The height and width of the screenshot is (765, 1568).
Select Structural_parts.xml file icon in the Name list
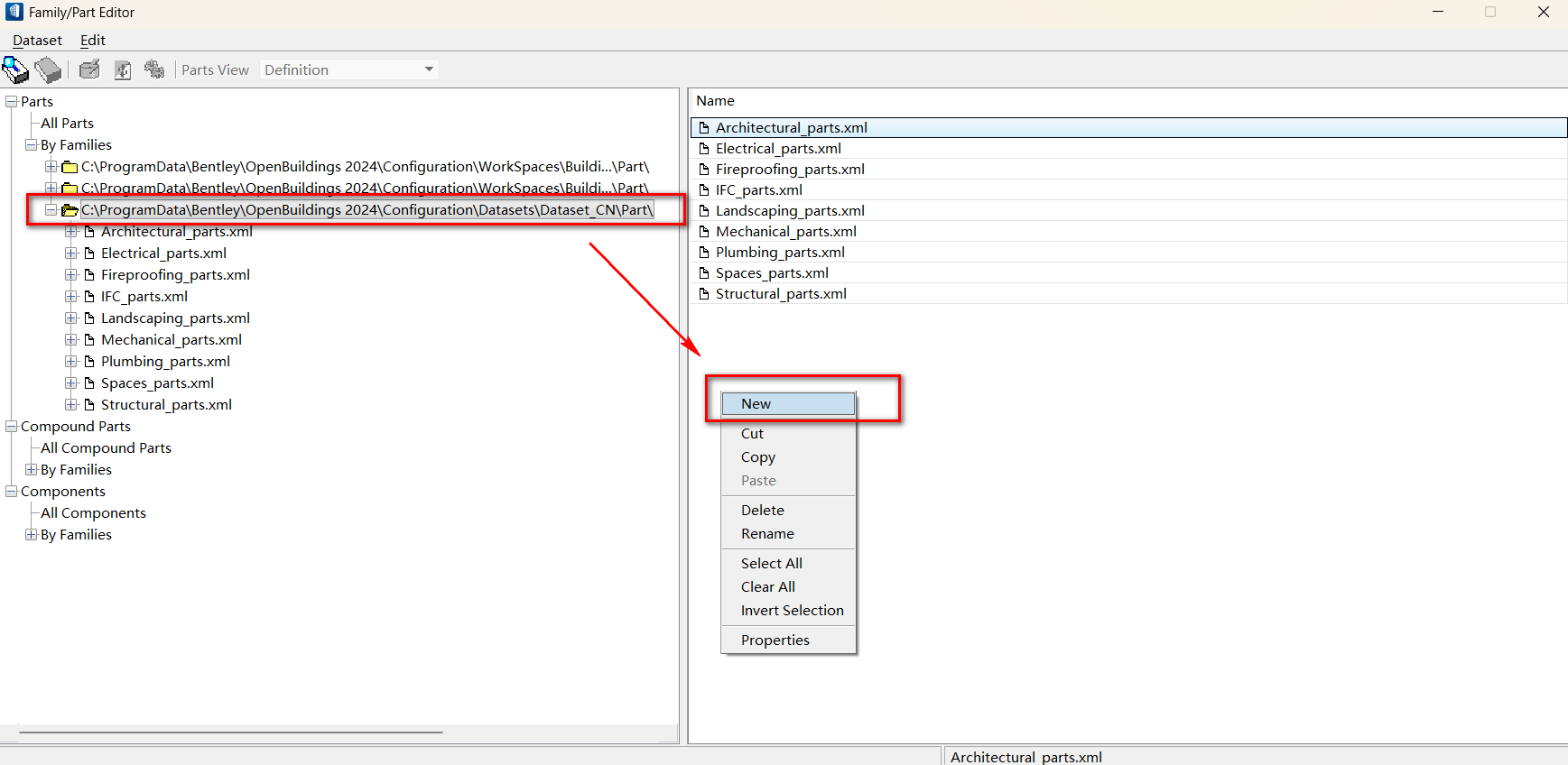tap(704, 294)
